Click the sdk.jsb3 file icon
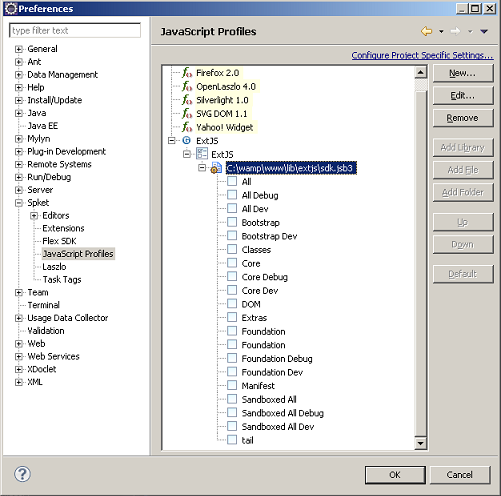The image size is (501, 496). (x=216, y=168)
